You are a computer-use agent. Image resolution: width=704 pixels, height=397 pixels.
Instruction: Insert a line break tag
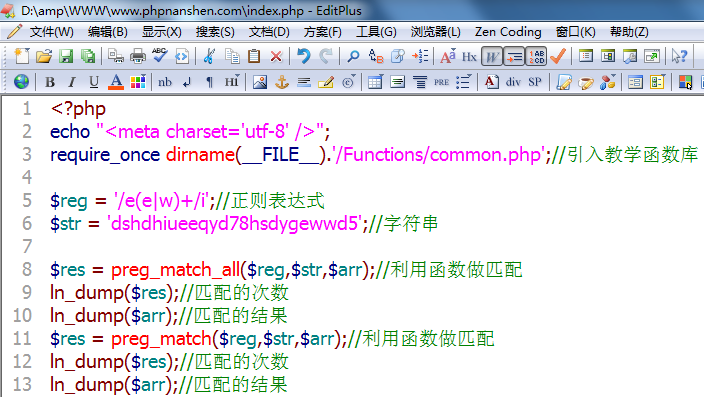point(187,82)
